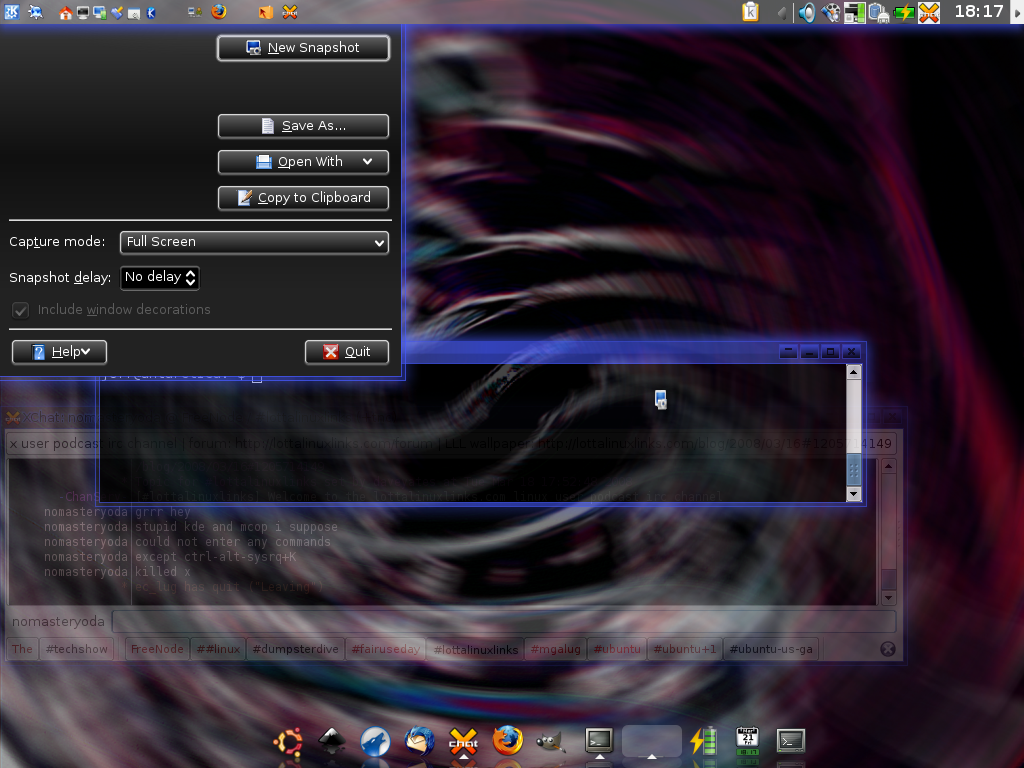The height and width of the screenshot is (768, 1024).
Task: Switch to ##linux channel tab
Action: pos(218,649)
